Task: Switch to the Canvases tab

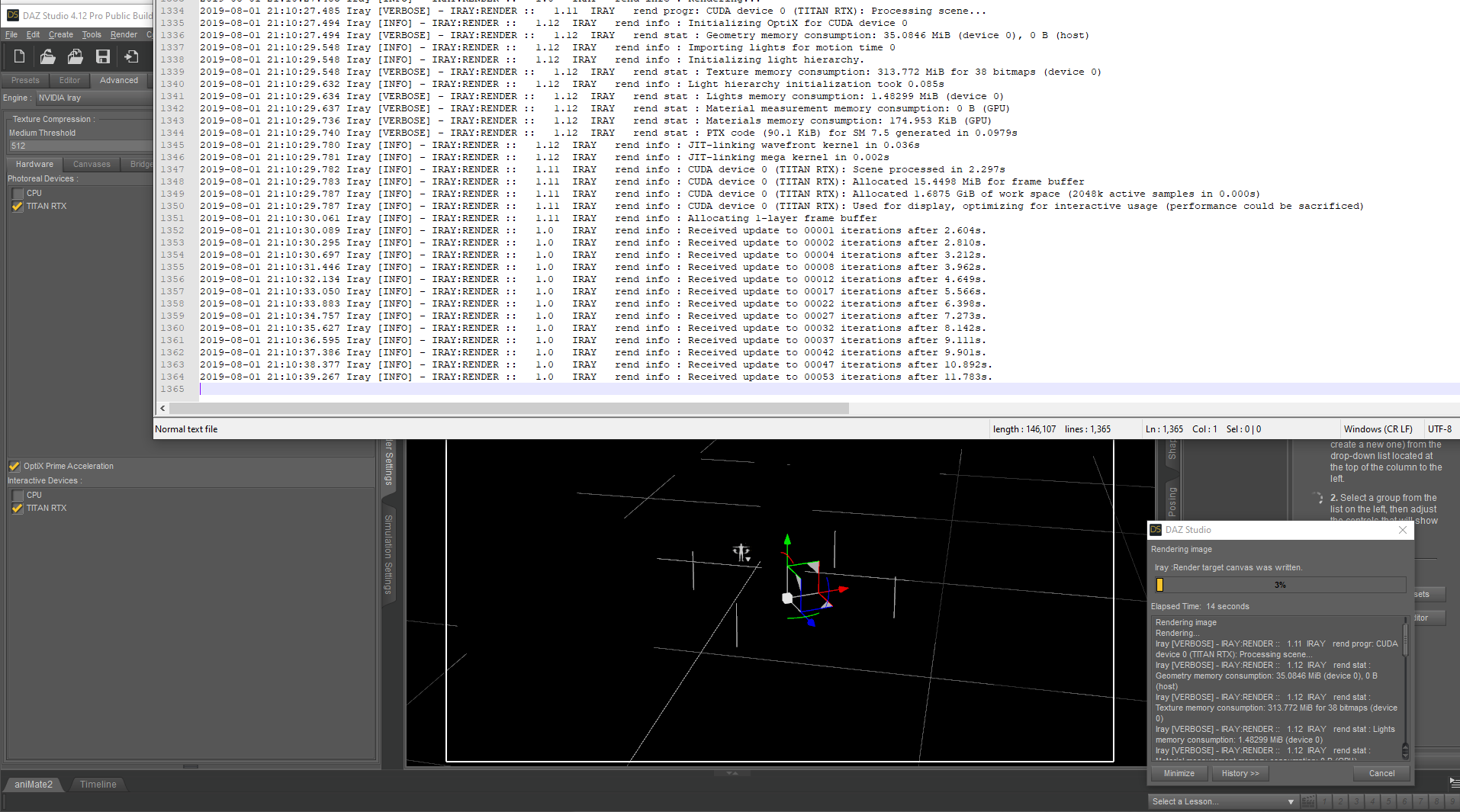Action: pyautogui.click(x=92, y=164)
